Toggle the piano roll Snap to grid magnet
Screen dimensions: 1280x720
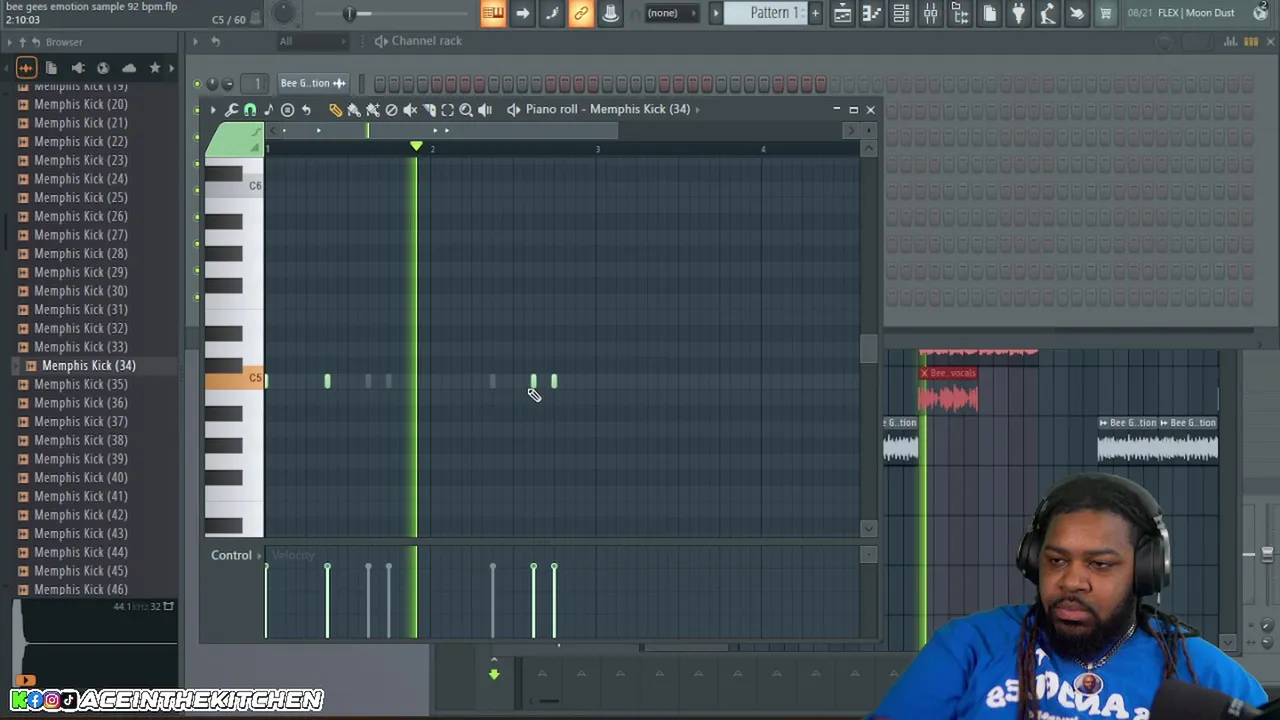tap(250, 110)
